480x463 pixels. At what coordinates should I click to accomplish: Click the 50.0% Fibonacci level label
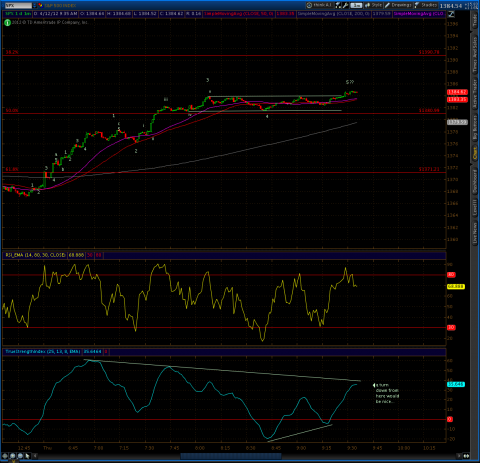click(12, 110)
